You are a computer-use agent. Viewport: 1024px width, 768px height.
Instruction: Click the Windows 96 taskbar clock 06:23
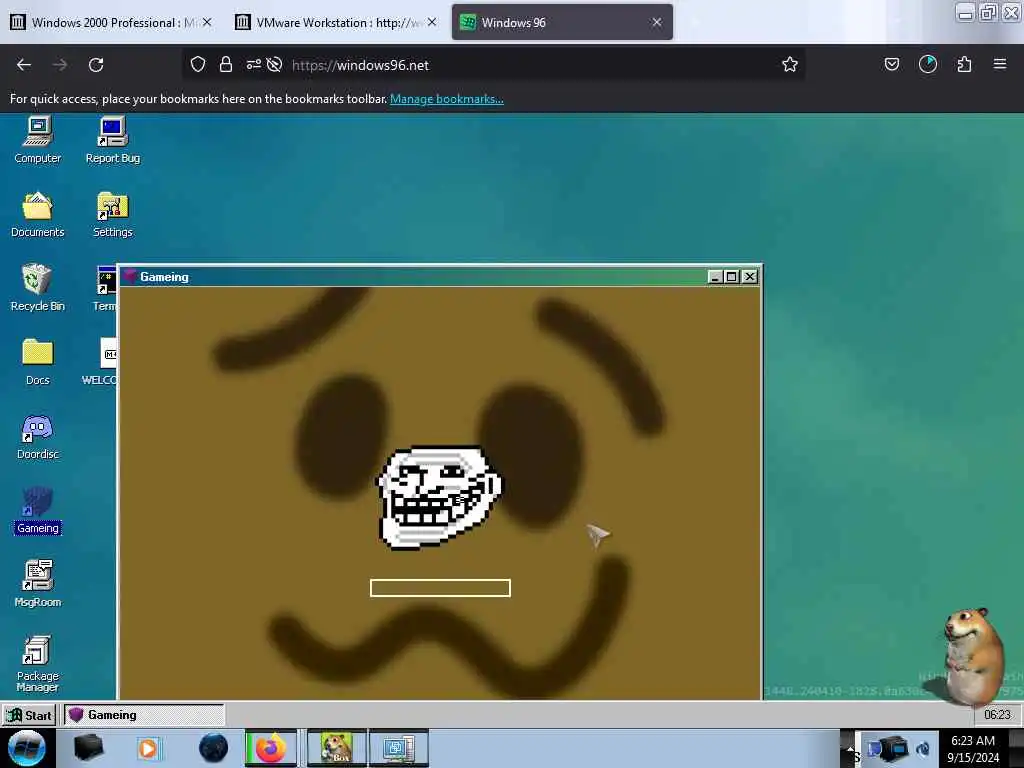997,715
